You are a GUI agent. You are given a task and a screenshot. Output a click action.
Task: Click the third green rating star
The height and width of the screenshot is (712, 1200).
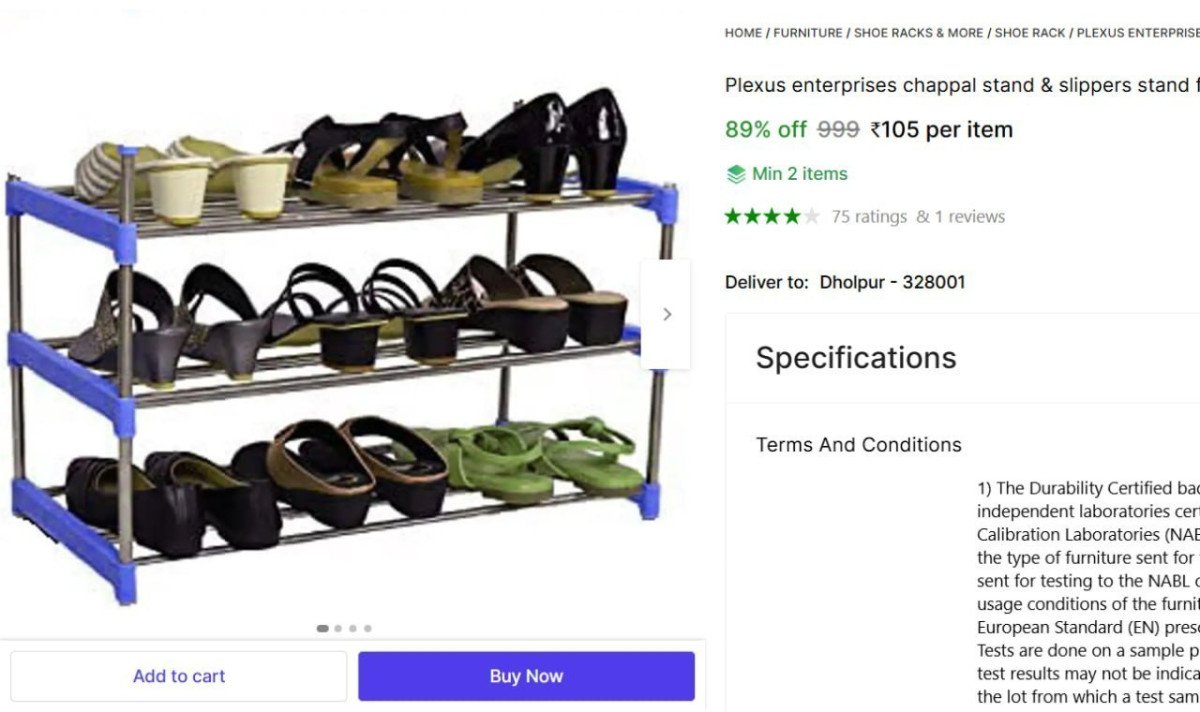click(x=772, y=216)
